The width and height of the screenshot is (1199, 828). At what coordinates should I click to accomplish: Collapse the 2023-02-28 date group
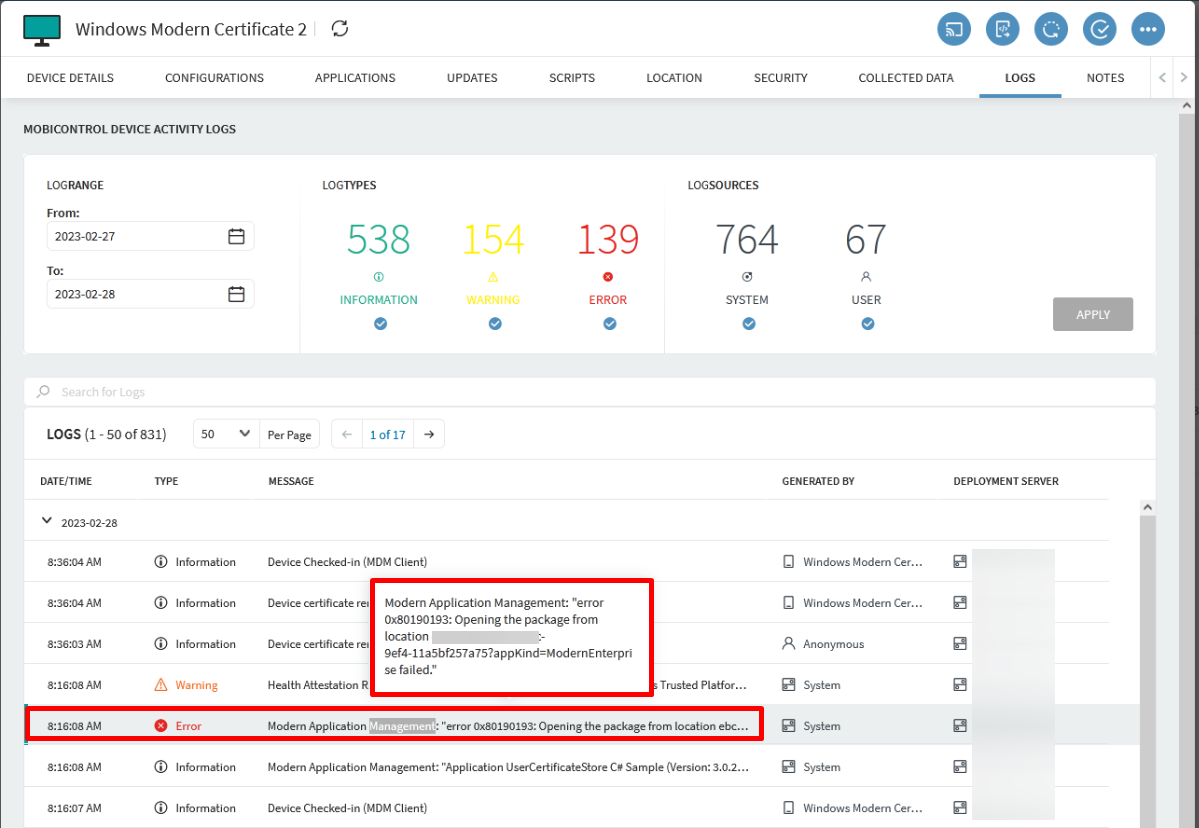pos(45,521)
